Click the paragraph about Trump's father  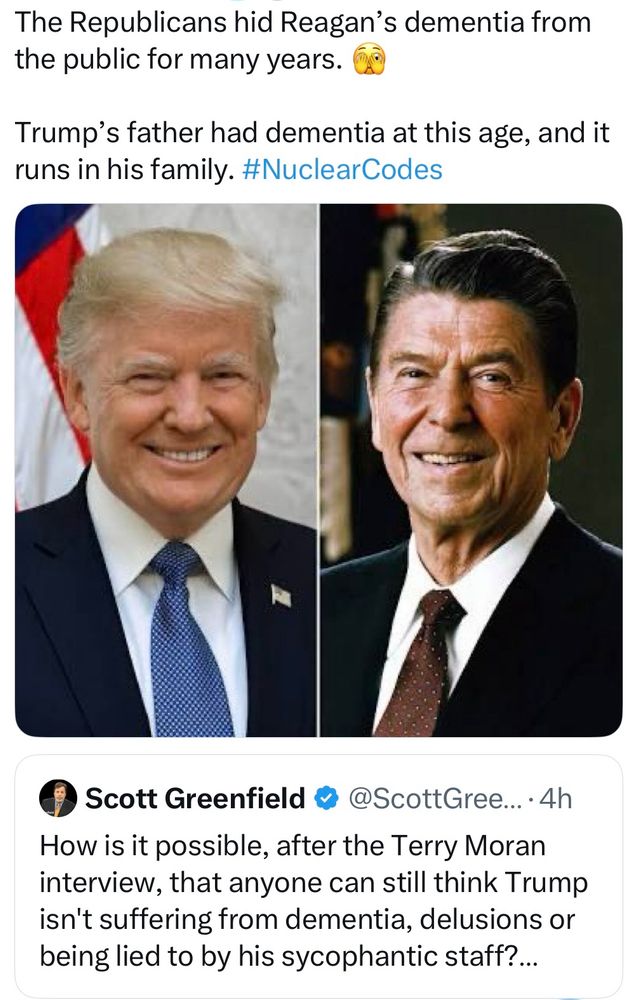click(x=312, y=151)
